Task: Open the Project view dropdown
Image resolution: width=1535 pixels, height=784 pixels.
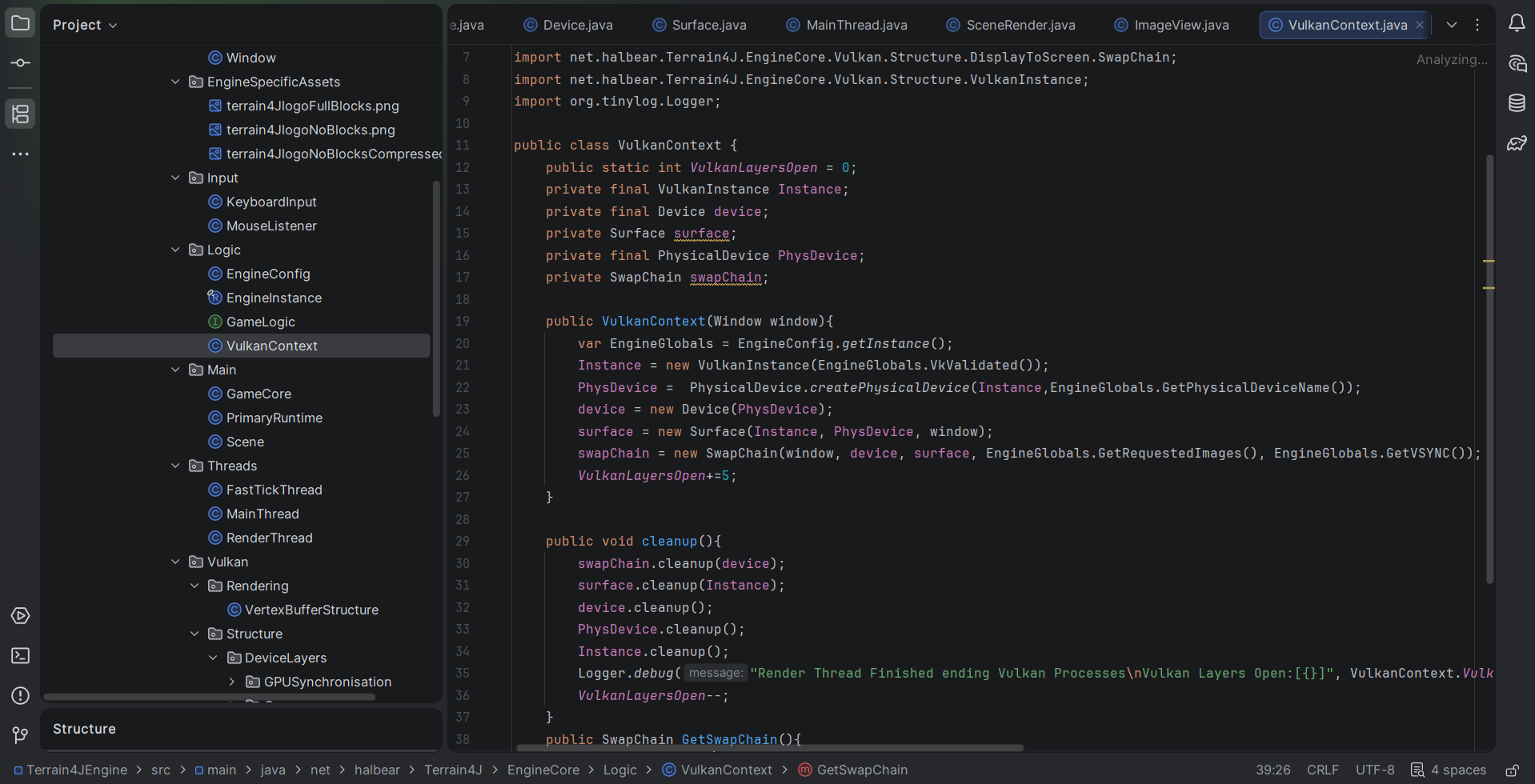Action: point(85,25)
